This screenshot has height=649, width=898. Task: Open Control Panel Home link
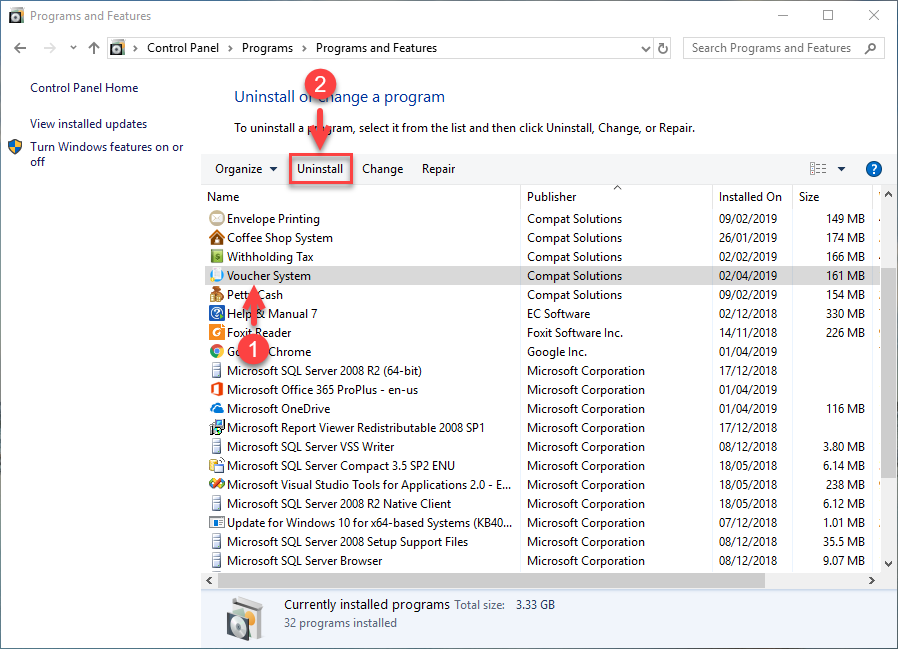tap(84, 88)
